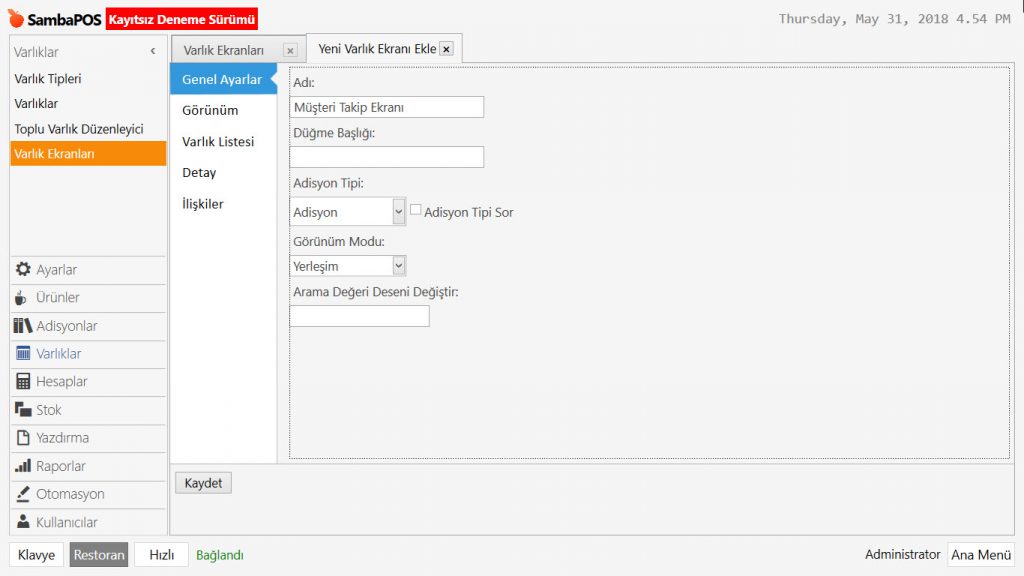Expand the Adisyon Tipi dropdown
This screenshot has height=576, width=1024.
(399, 212)
